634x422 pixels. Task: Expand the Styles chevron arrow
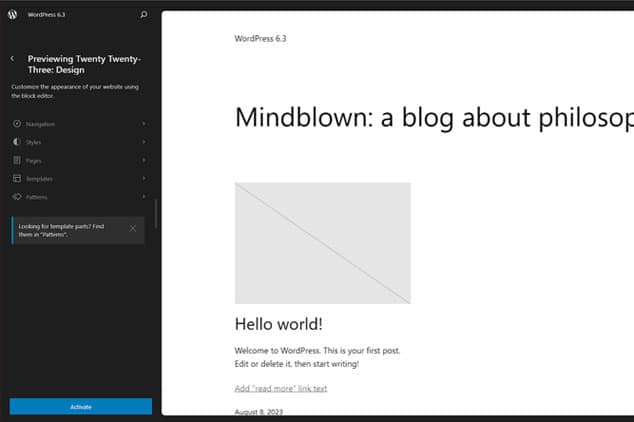144,142
